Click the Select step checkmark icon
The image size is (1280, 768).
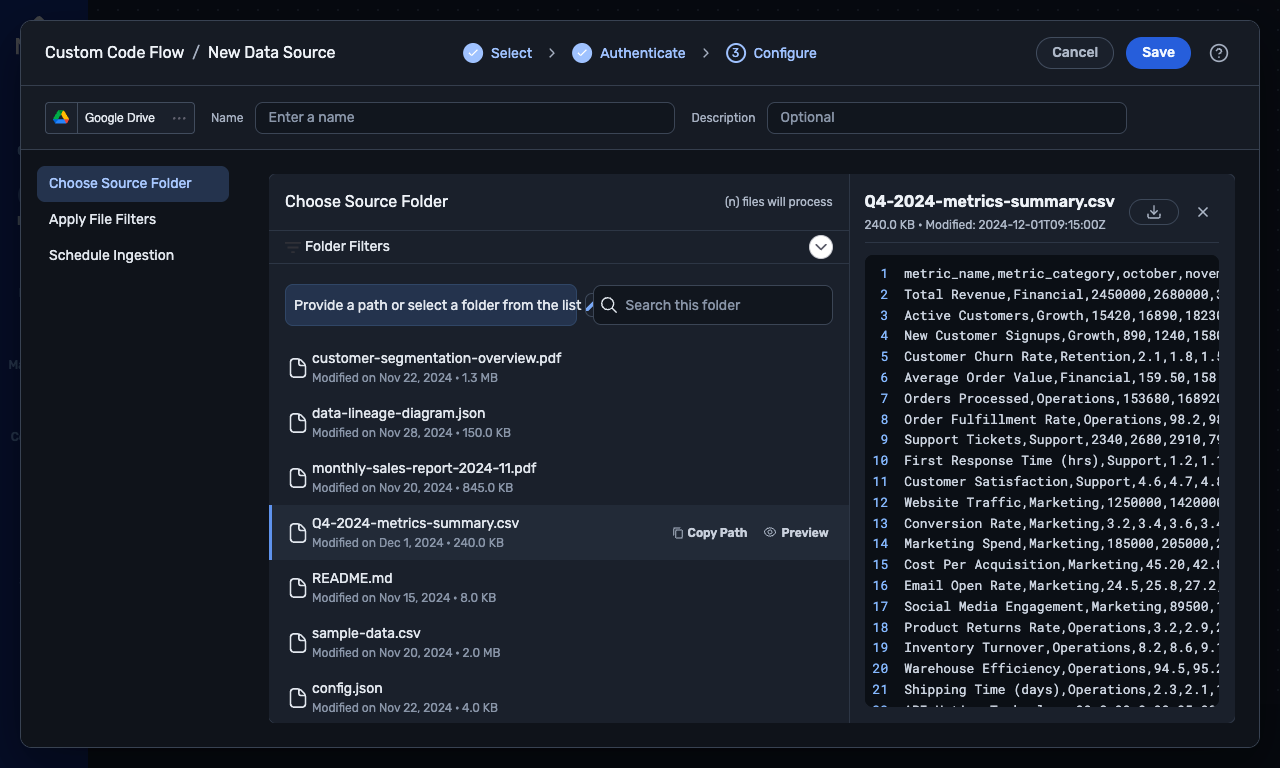pos(473,53)
